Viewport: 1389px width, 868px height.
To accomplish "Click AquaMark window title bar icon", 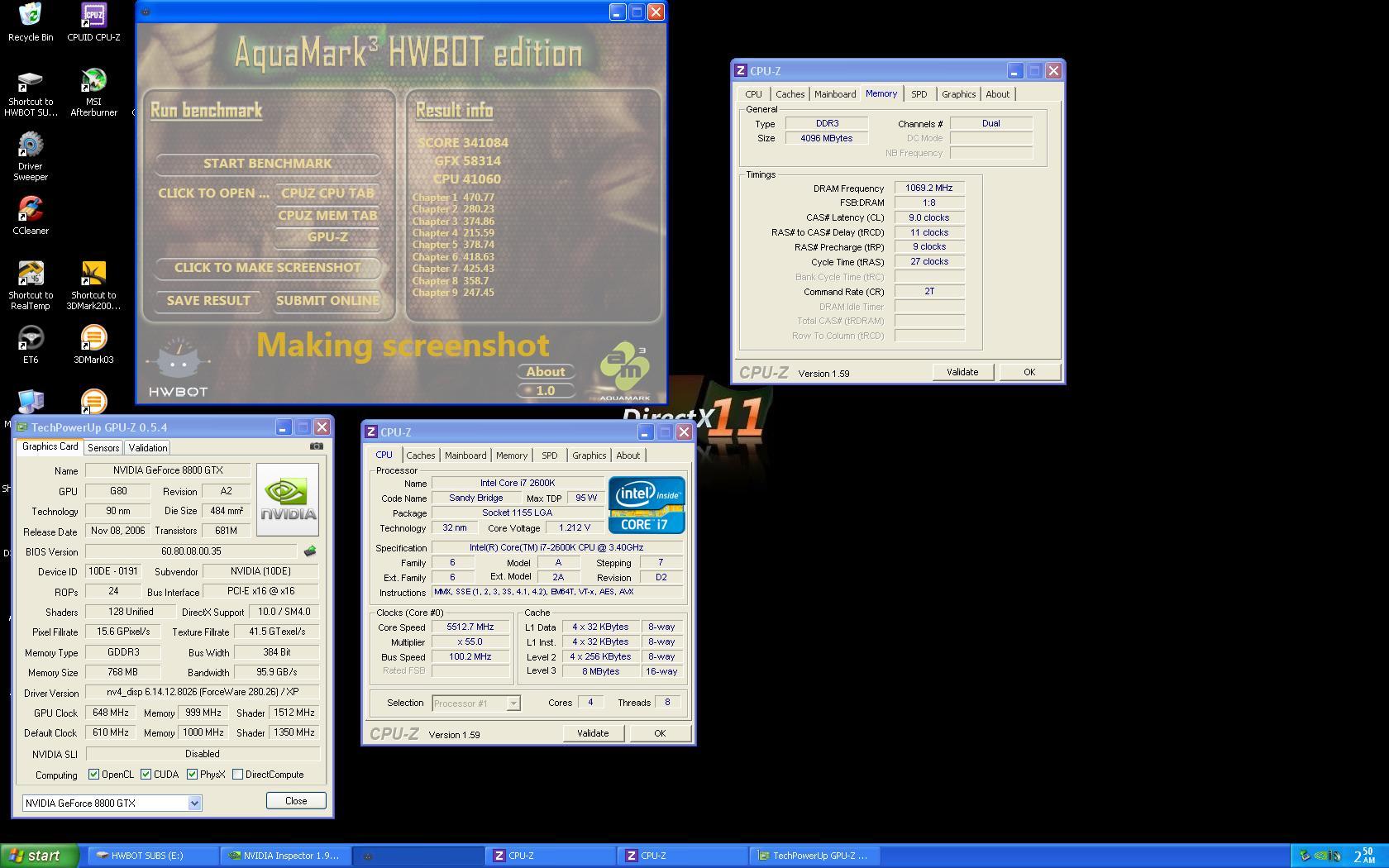I will click(x=146, y=12).
